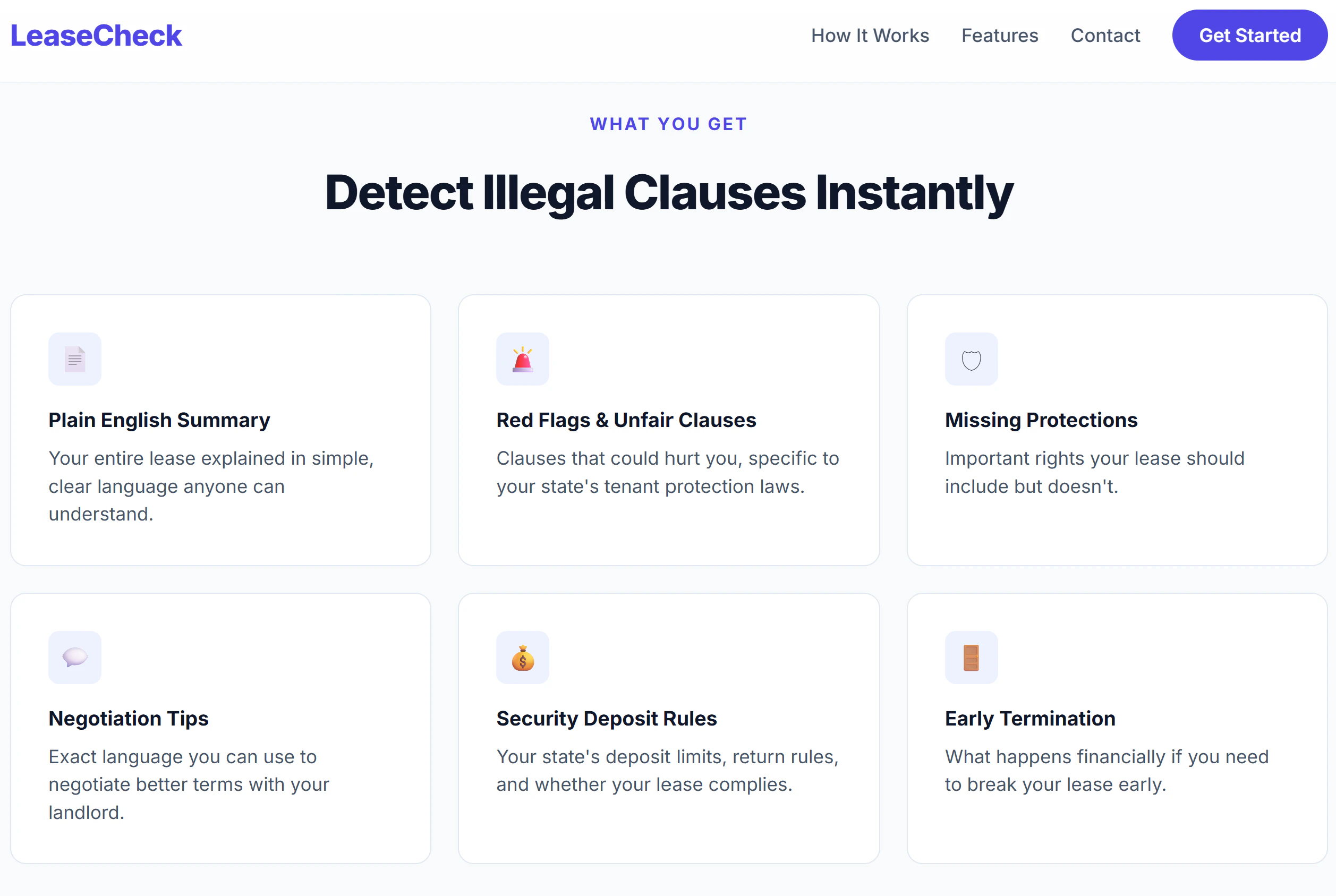Click the speech bubble Negotiation Tips icon
1336x896 pixels.
75,657
